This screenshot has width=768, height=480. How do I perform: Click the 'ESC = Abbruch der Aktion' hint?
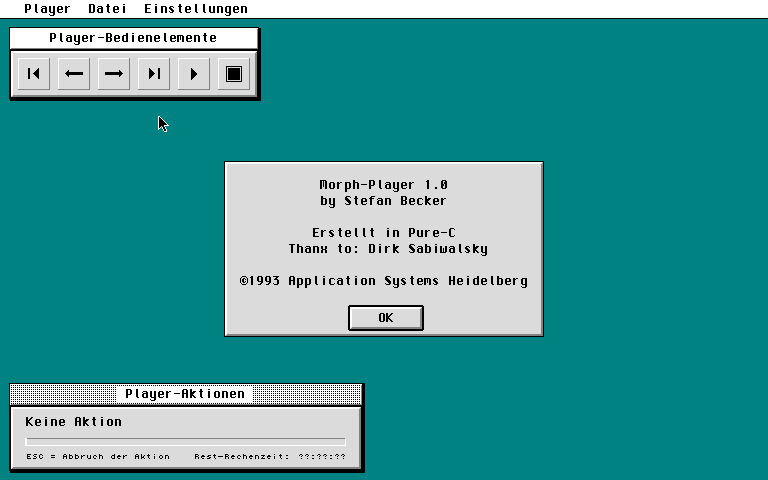pos(98,457)
